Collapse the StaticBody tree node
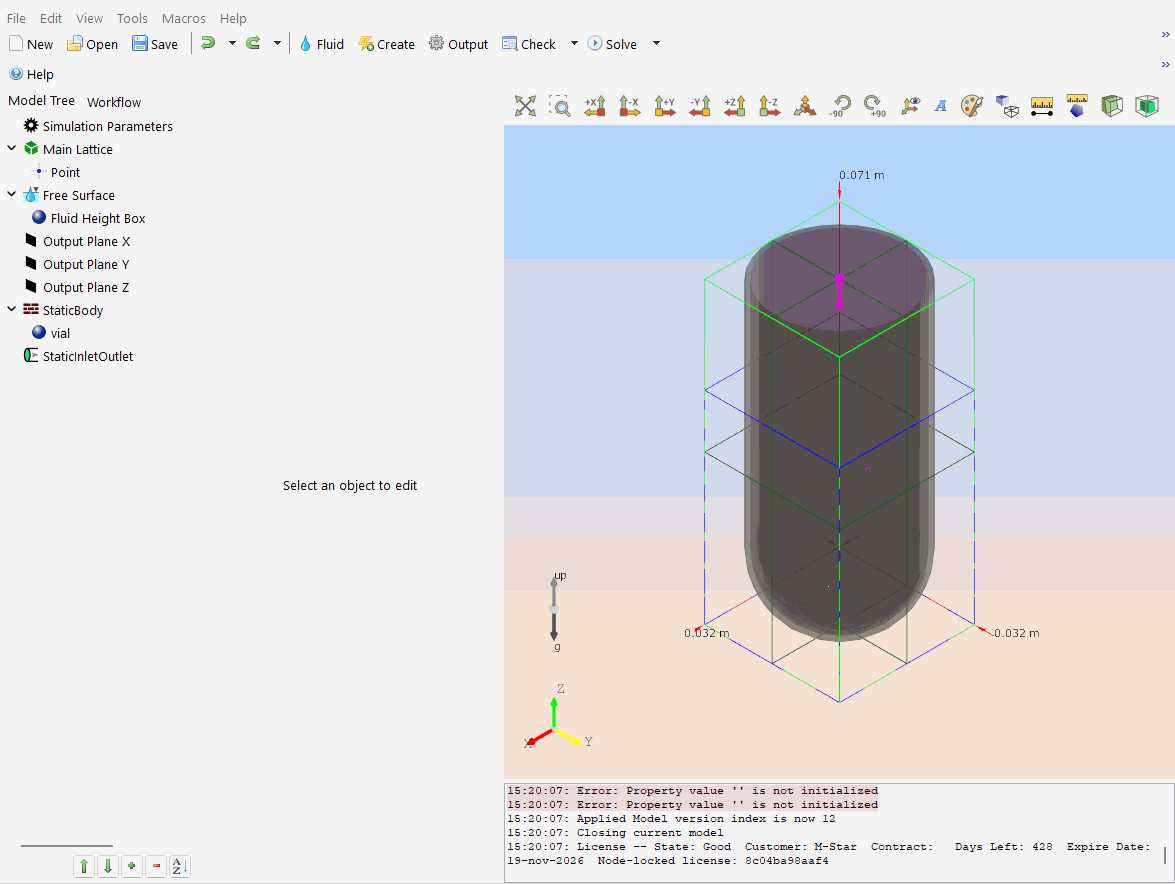This screenshot has width=1175, height=884. point(12,310)
